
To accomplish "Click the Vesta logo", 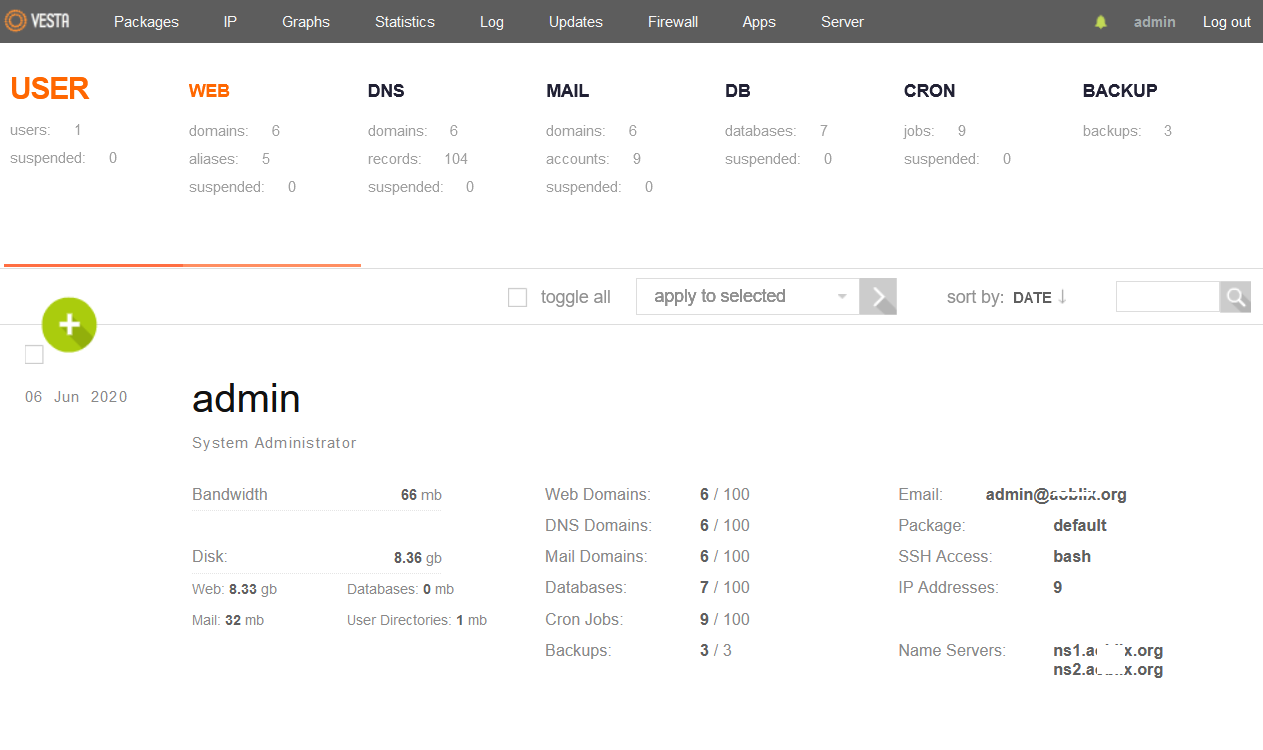I will (x=37, y=21).
